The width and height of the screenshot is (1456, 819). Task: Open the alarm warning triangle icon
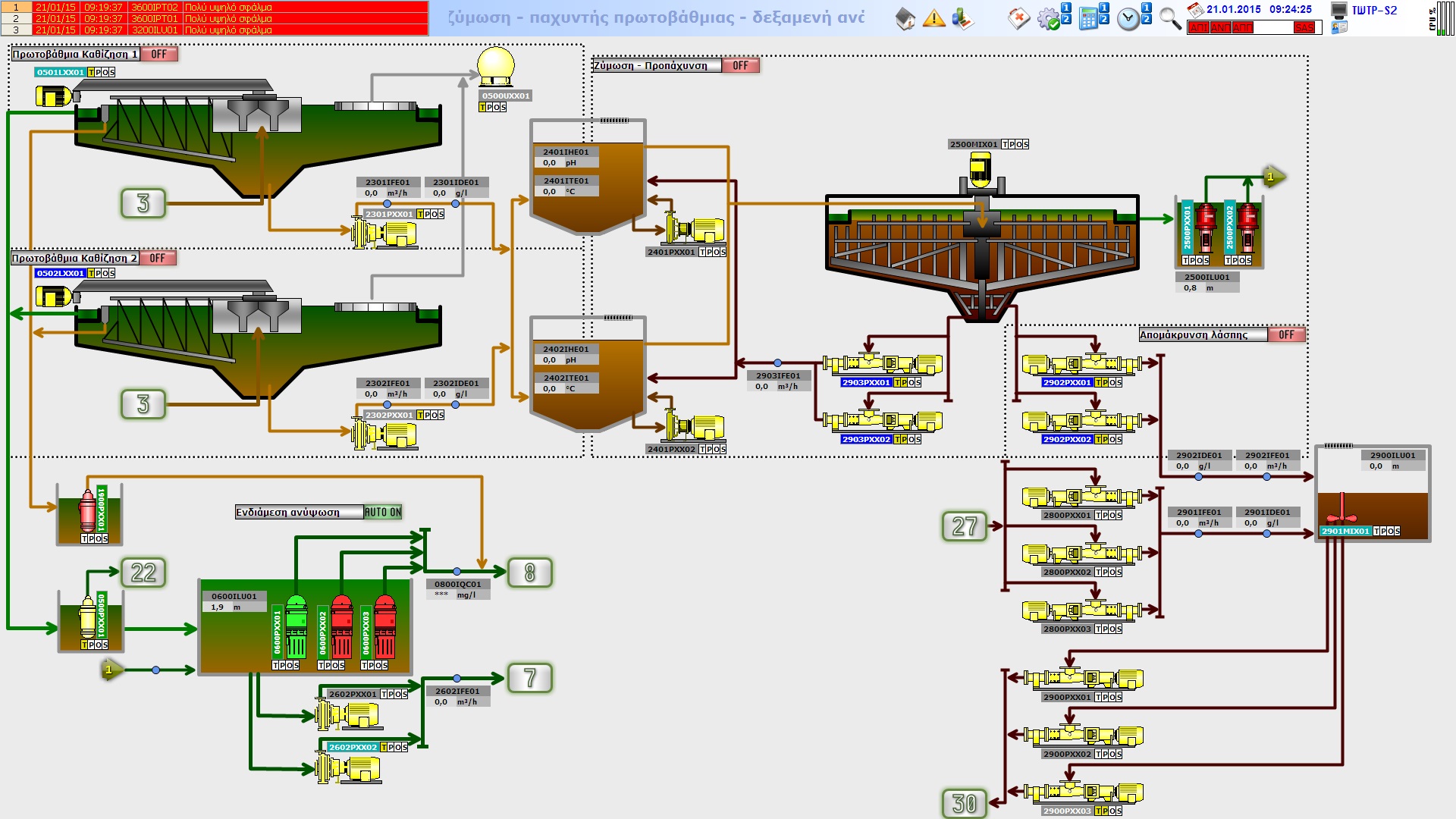934,18
